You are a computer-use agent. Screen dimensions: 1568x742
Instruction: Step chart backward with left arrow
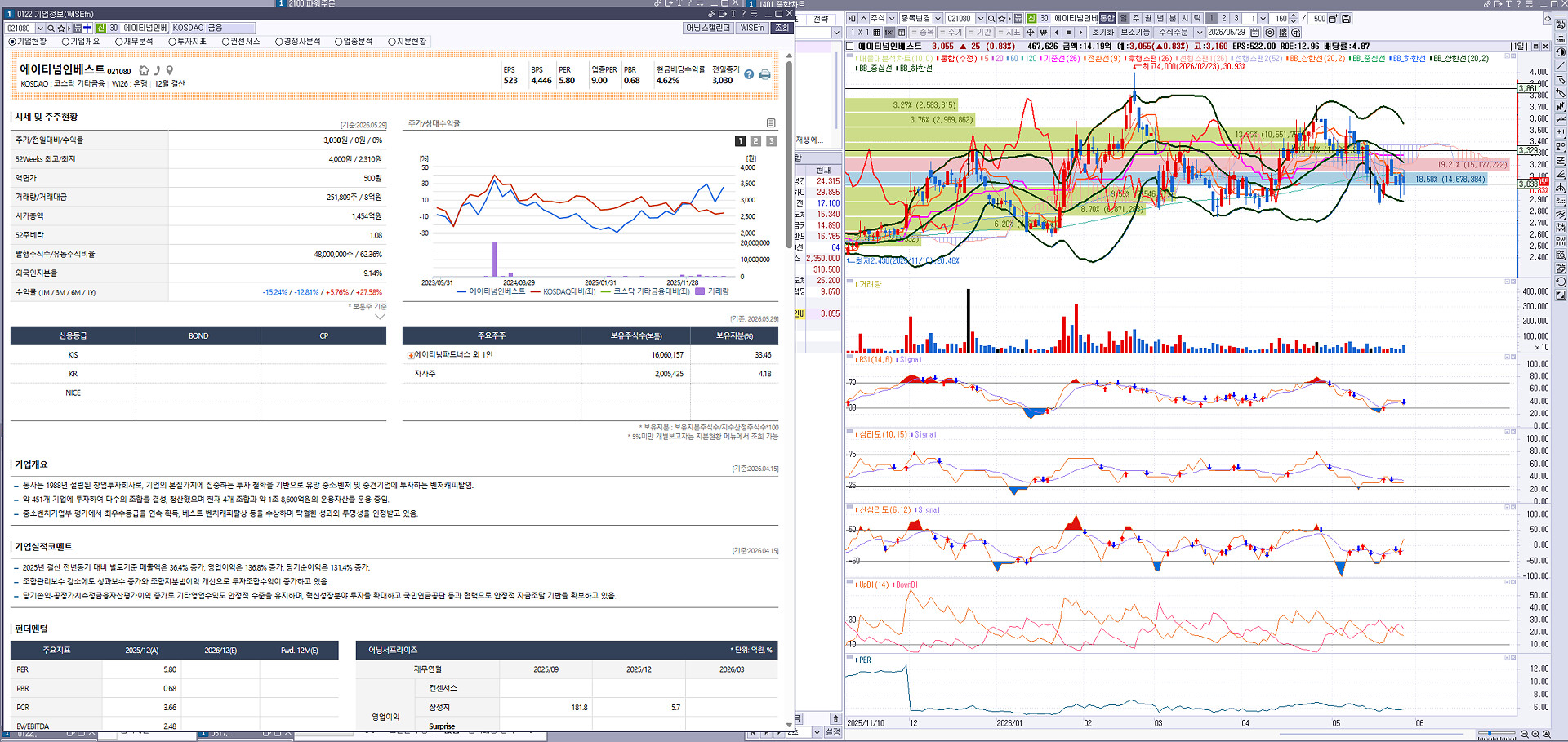click(1056, 33)
